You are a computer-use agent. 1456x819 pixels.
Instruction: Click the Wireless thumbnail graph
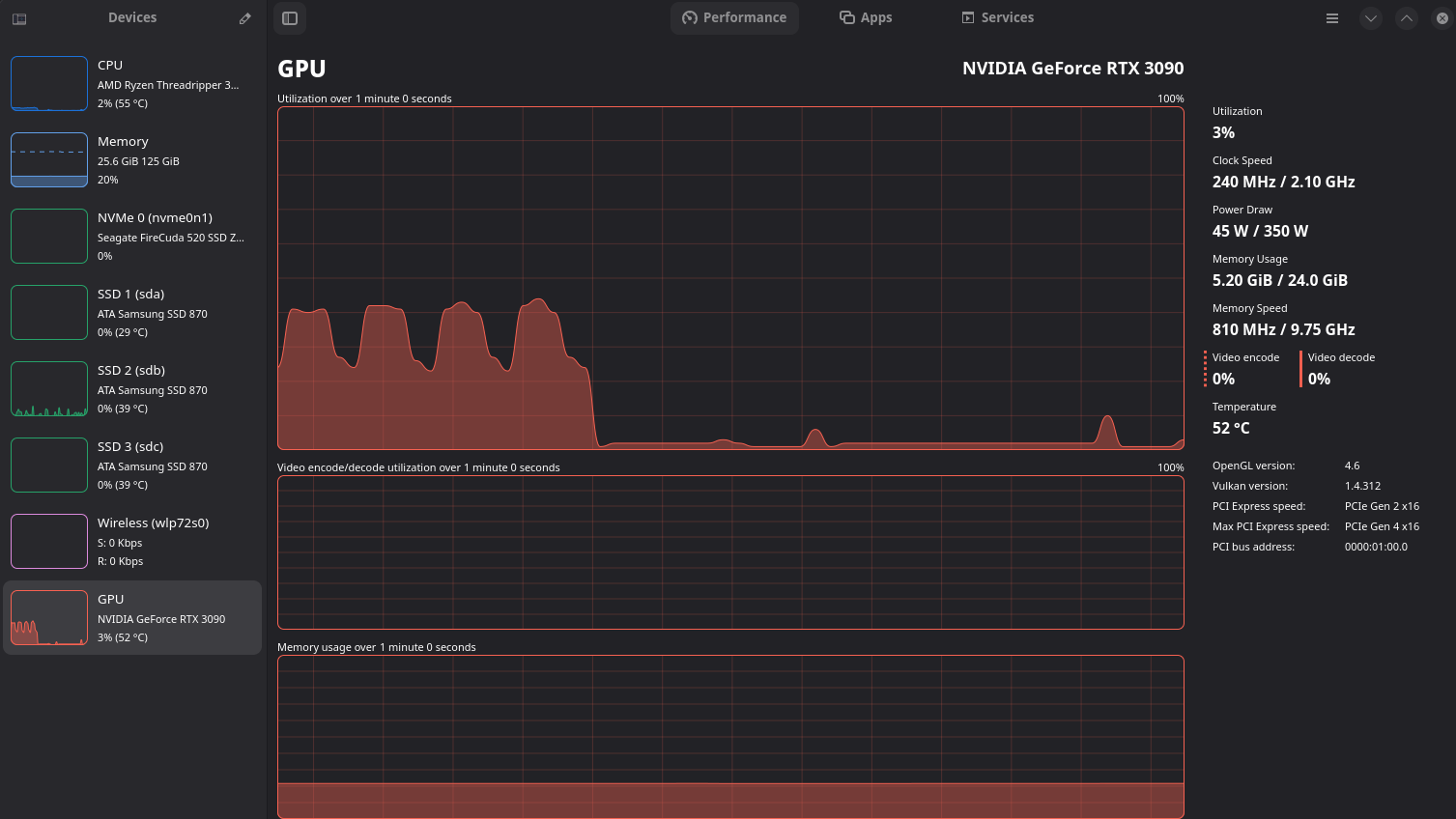pos(49,542)
